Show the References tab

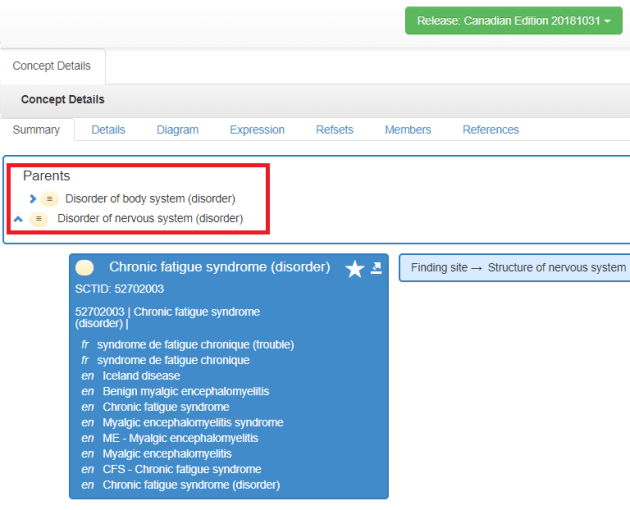click(x=490, y=130)
